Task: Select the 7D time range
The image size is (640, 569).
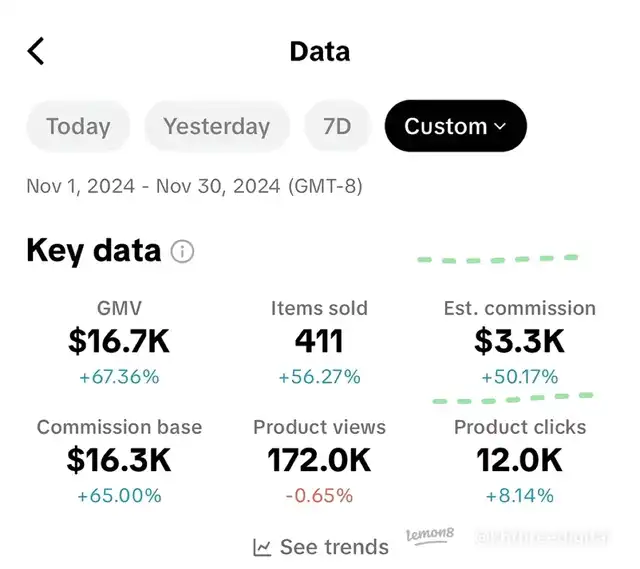Action: coord(337,126)
